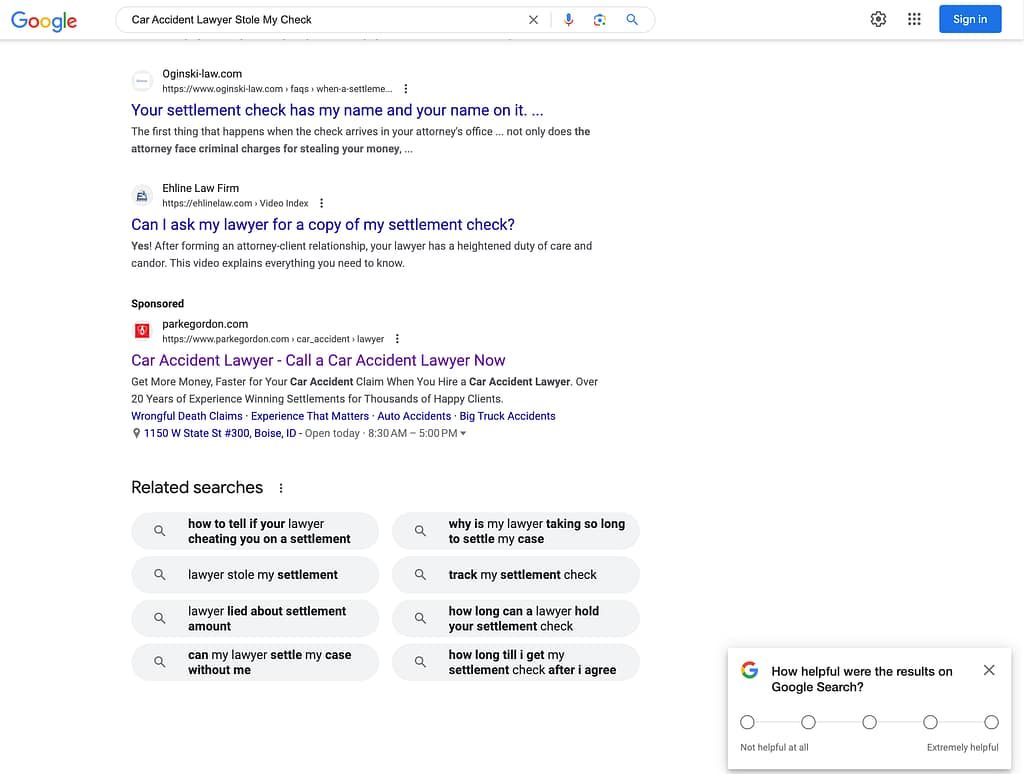Open options menu for Ehline Law result

click(x=321, y=203)
